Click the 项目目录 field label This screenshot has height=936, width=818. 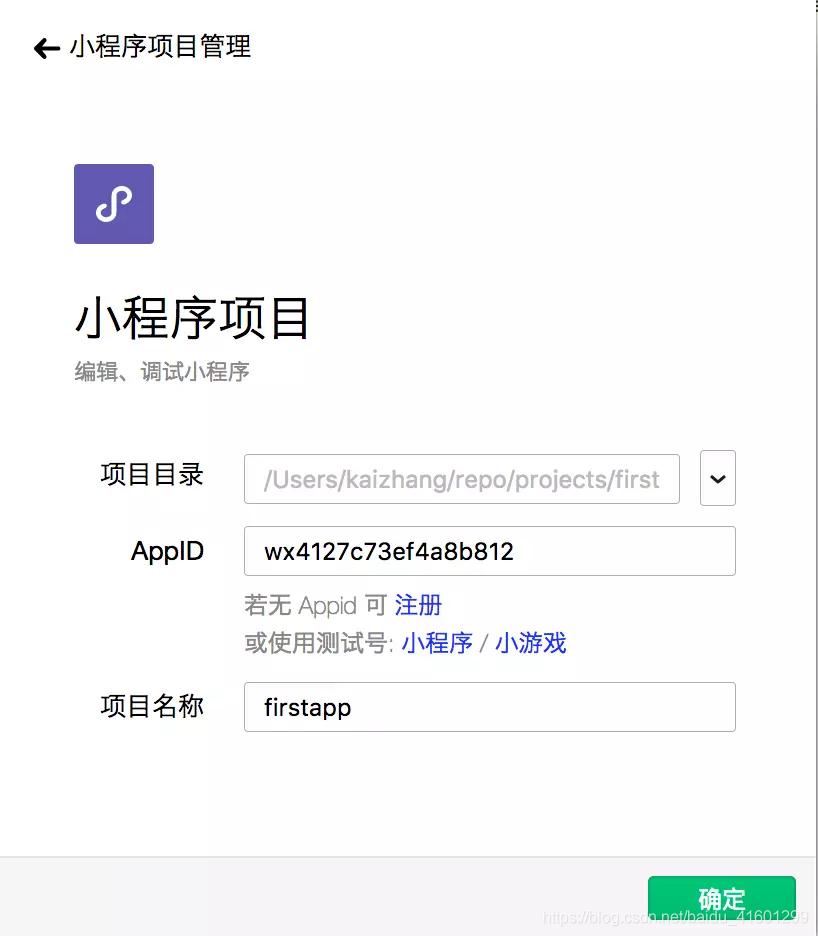[151, 476]
